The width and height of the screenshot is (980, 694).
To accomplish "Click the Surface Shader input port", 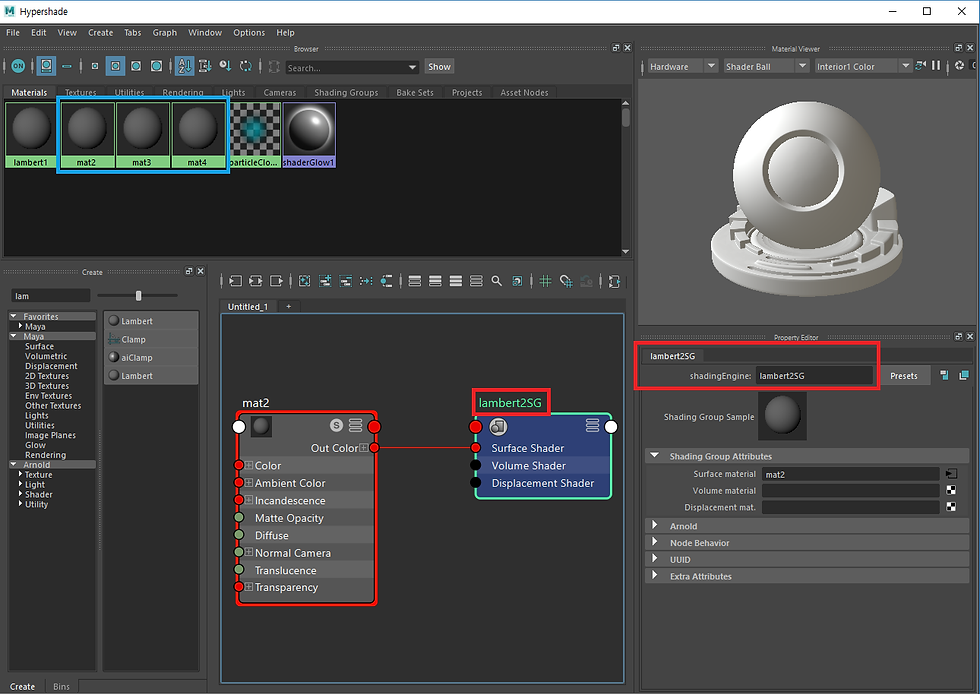I will pos(476,448).
